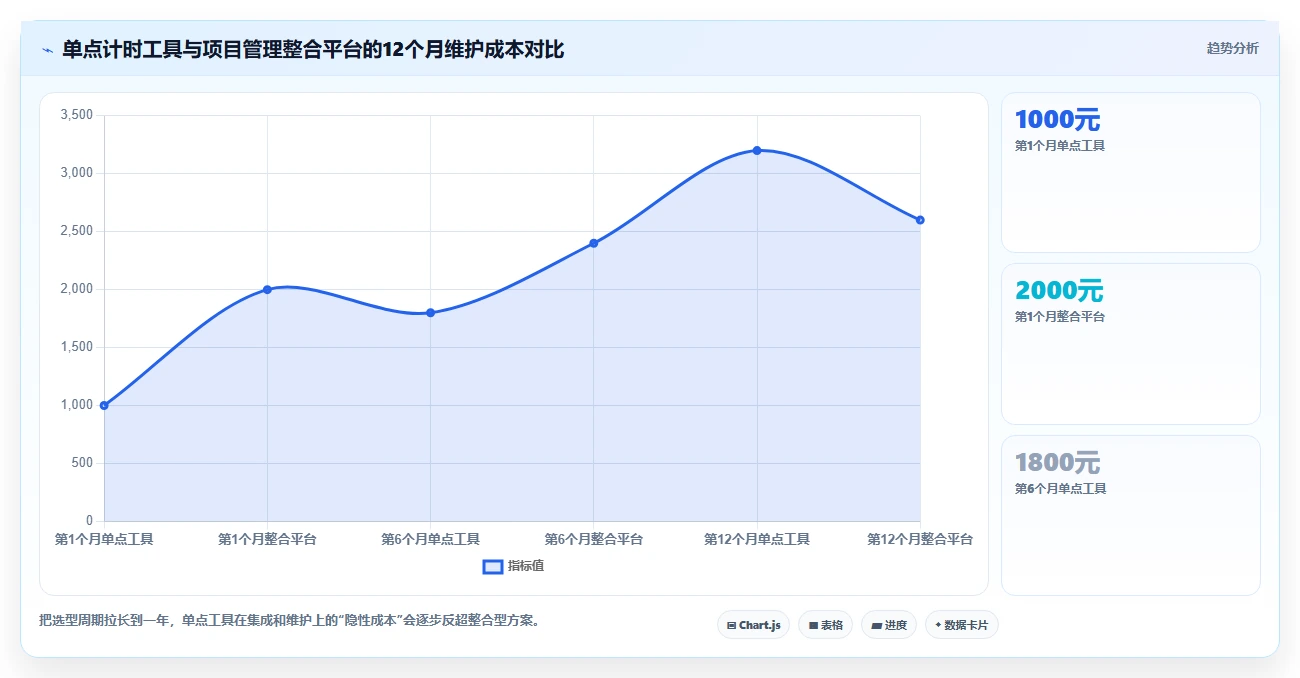Click the 3,000 y-axis tick label
This screenshot has height=678, width=1300.
point(77,173)
